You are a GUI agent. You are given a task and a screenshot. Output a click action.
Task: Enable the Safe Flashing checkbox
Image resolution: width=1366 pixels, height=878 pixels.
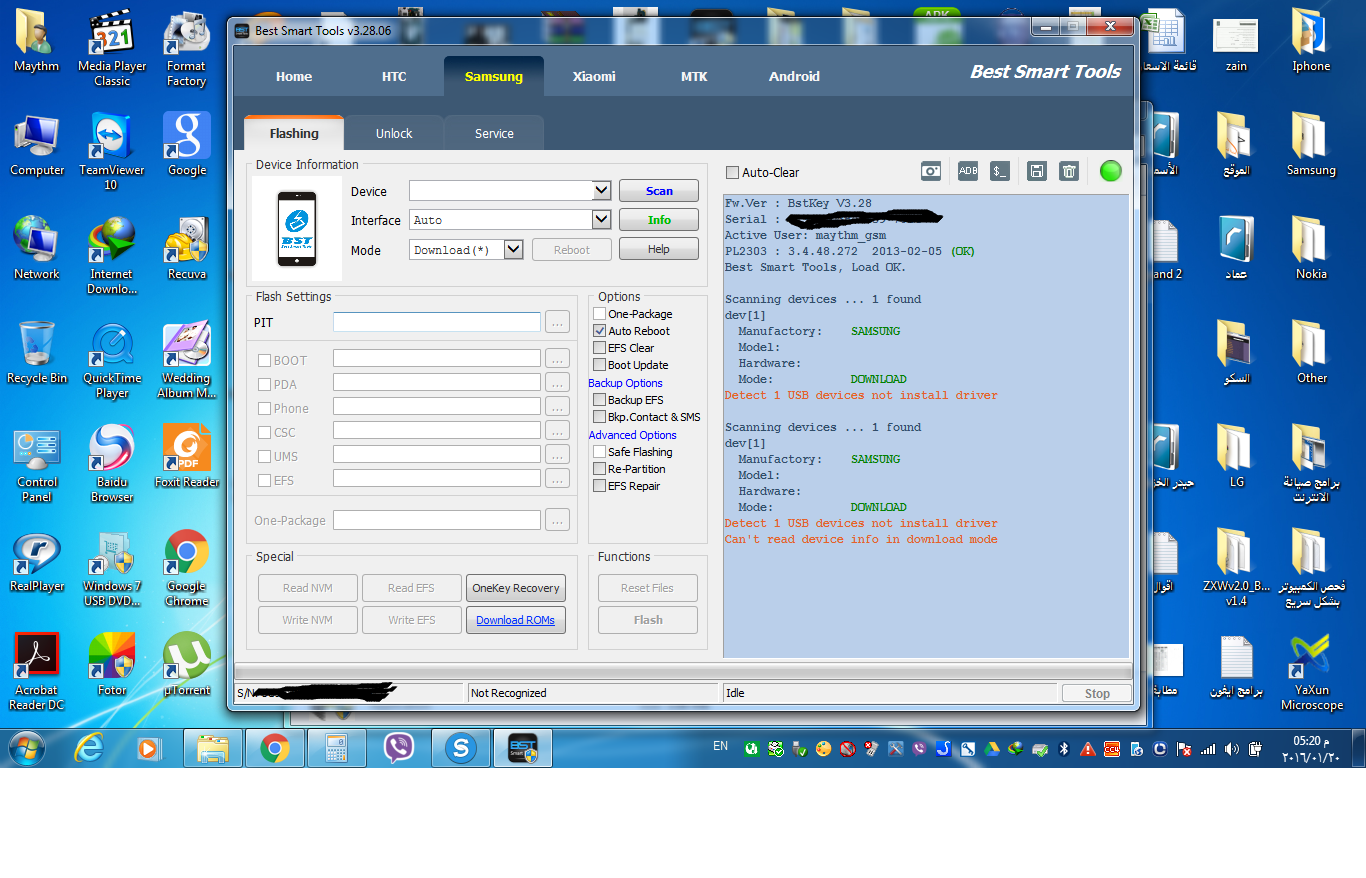[x=599, y=452]
